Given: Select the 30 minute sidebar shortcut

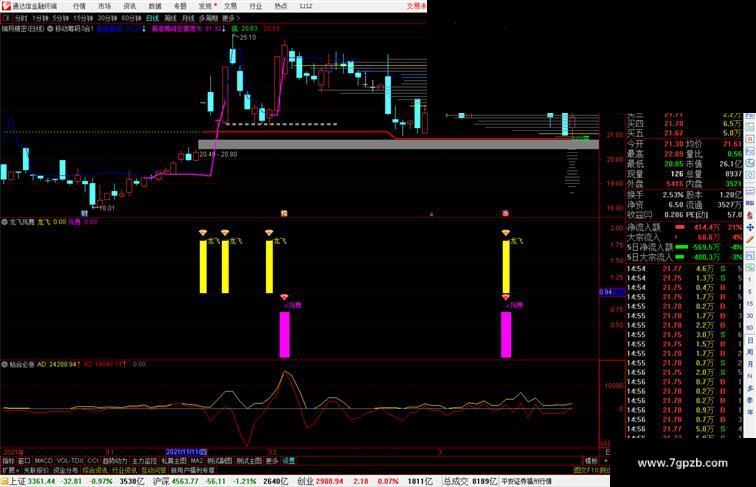Looking at the screenshot, I should click(750, 316).
